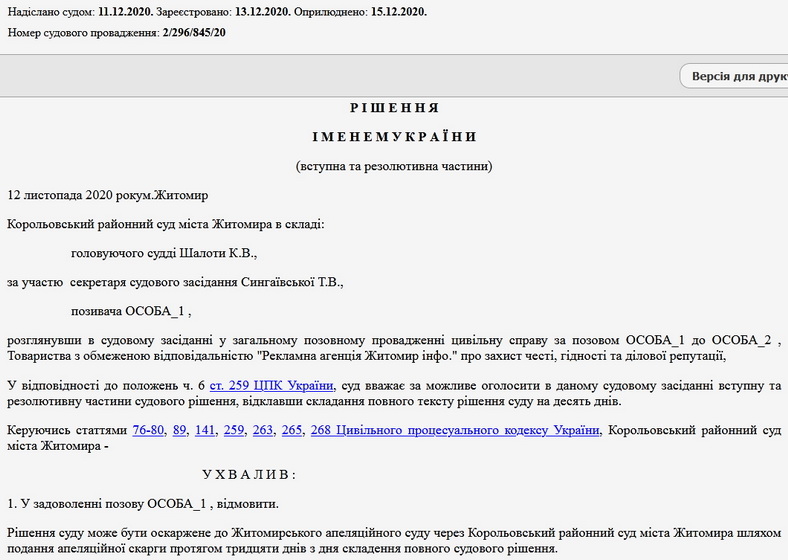Open the article '76-80' link
The height and width of the screenshot is (560, 788).
(149, 430)
